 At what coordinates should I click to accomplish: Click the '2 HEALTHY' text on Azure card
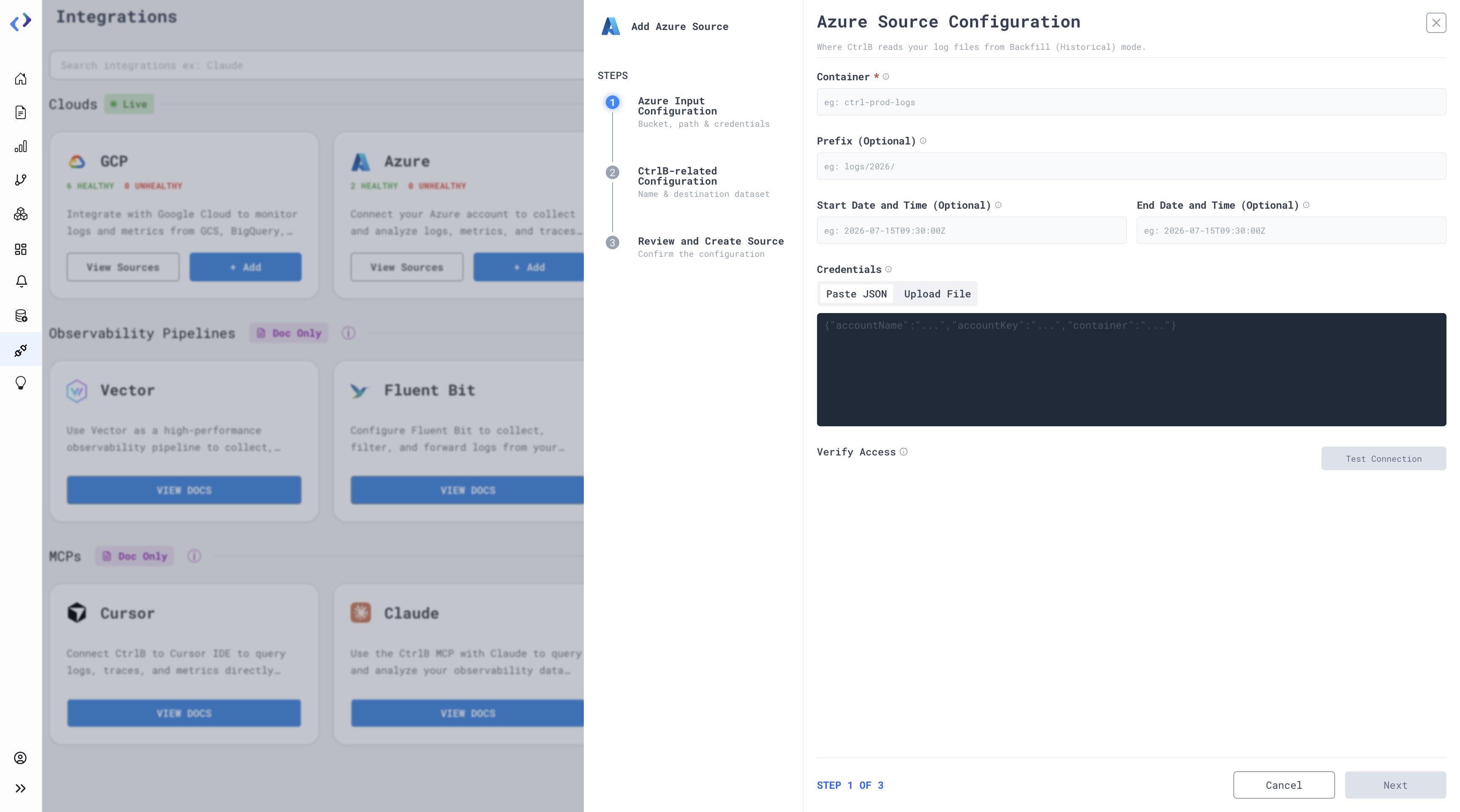click(374, 186)
